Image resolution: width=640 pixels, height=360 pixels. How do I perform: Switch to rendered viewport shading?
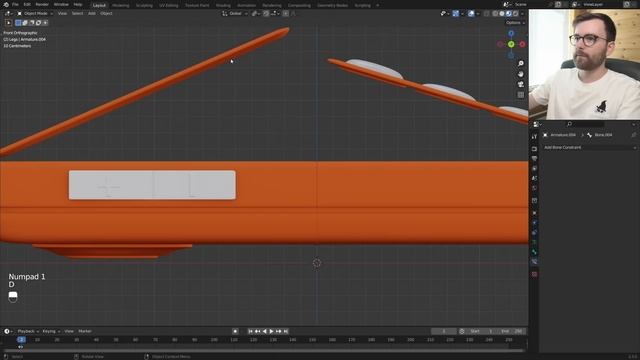516,13
